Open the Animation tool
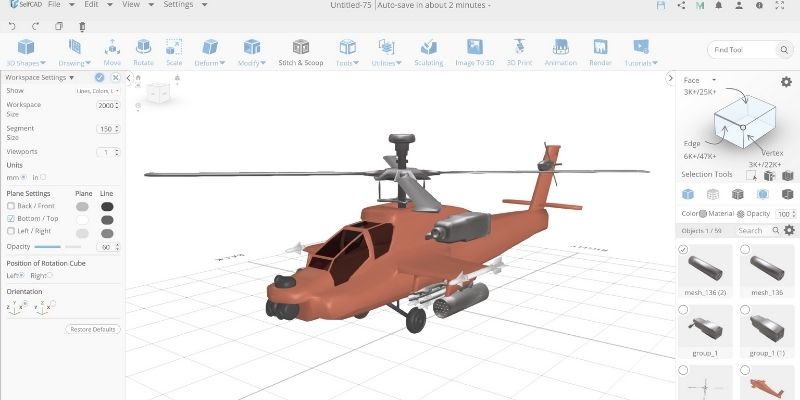 [x=560, y=51]
